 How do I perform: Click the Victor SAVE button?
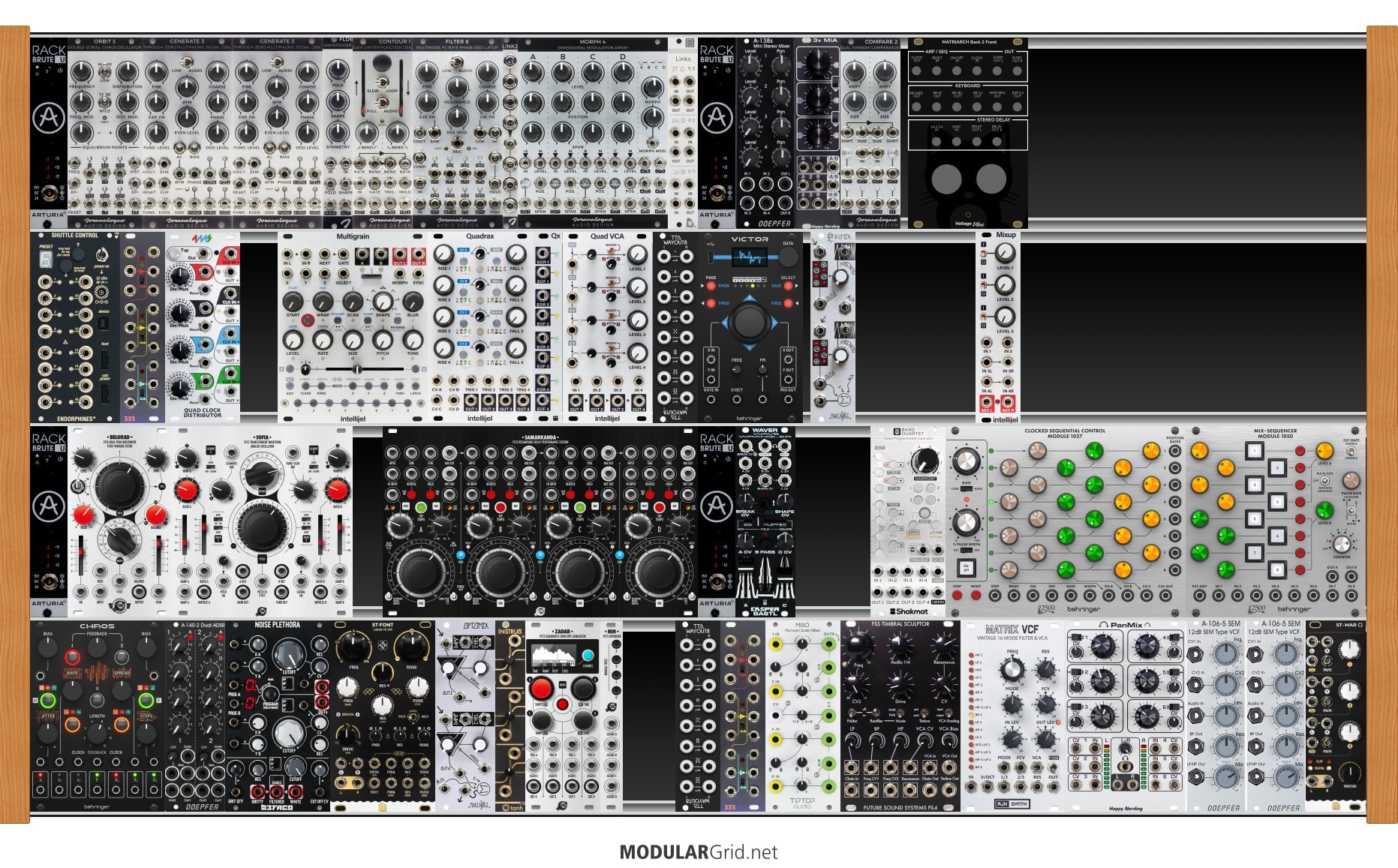(x=788, y=286)
